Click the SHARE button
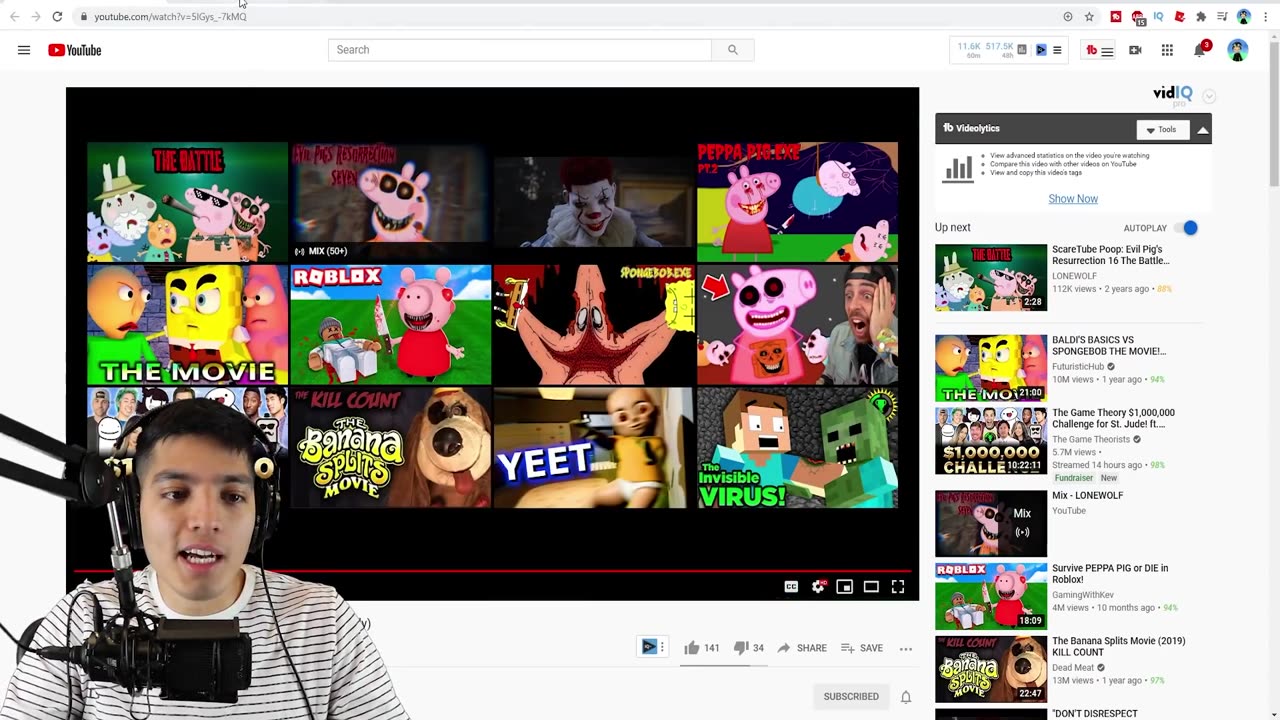The image size is (1280, 720). [802, 648]
